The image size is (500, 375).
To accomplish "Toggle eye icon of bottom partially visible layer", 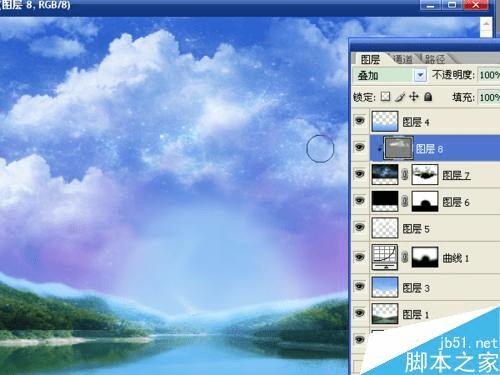I will click(x=360, y=339).
